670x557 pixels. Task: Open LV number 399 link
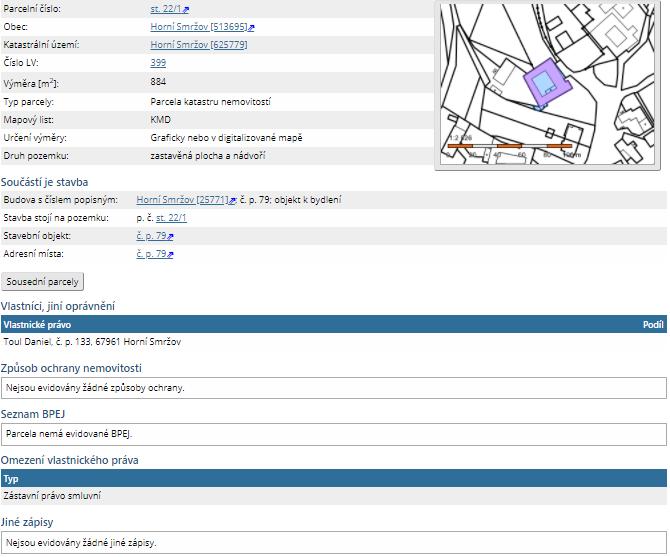point(158,63)
